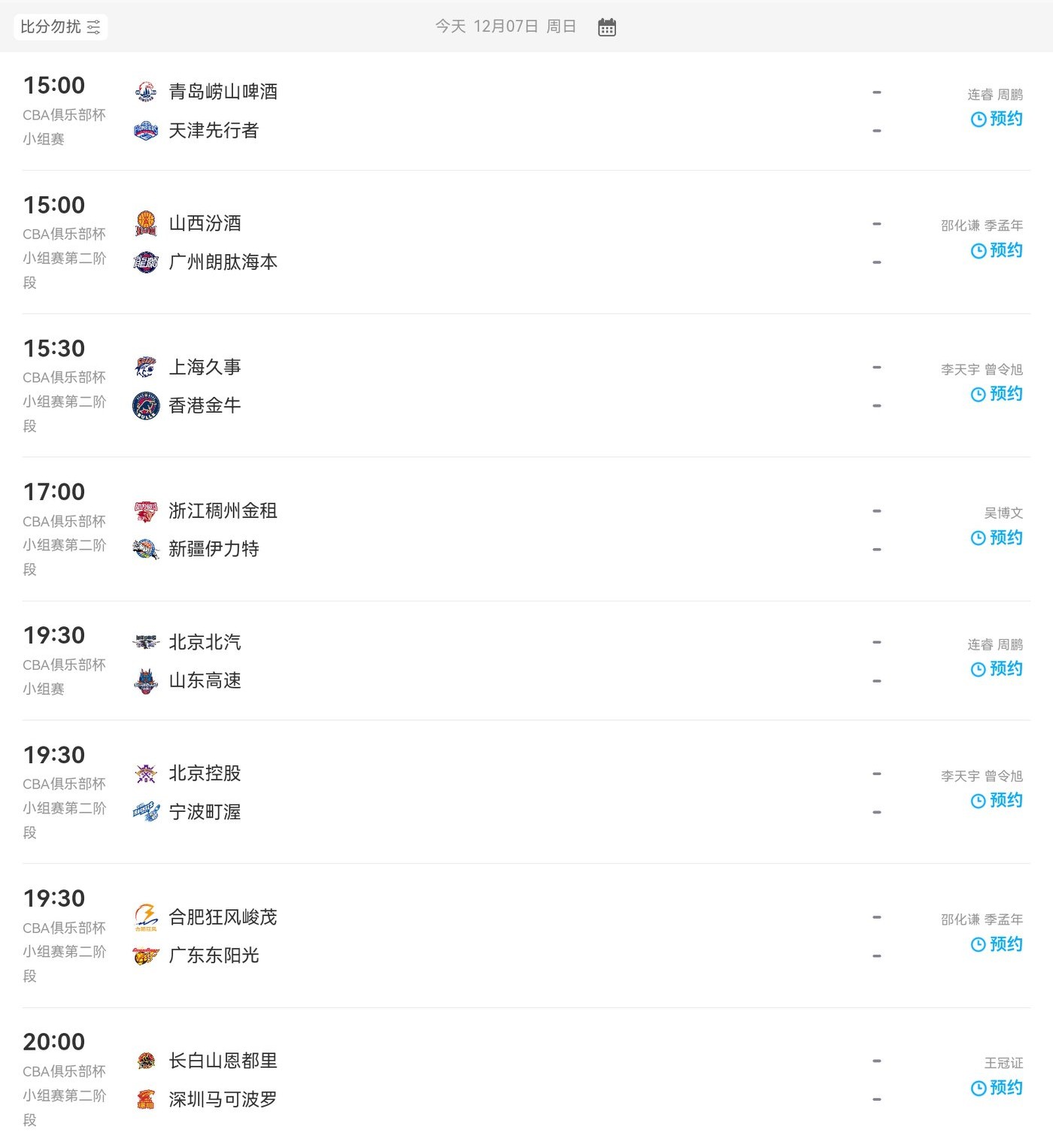Open 新疆伊力特 team name link
Screen dimensions: 1053x1148
point(214,550)
